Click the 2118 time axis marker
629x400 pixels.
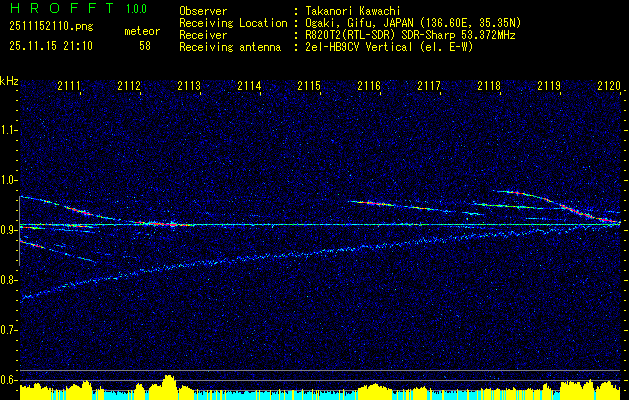click(489, 85)
